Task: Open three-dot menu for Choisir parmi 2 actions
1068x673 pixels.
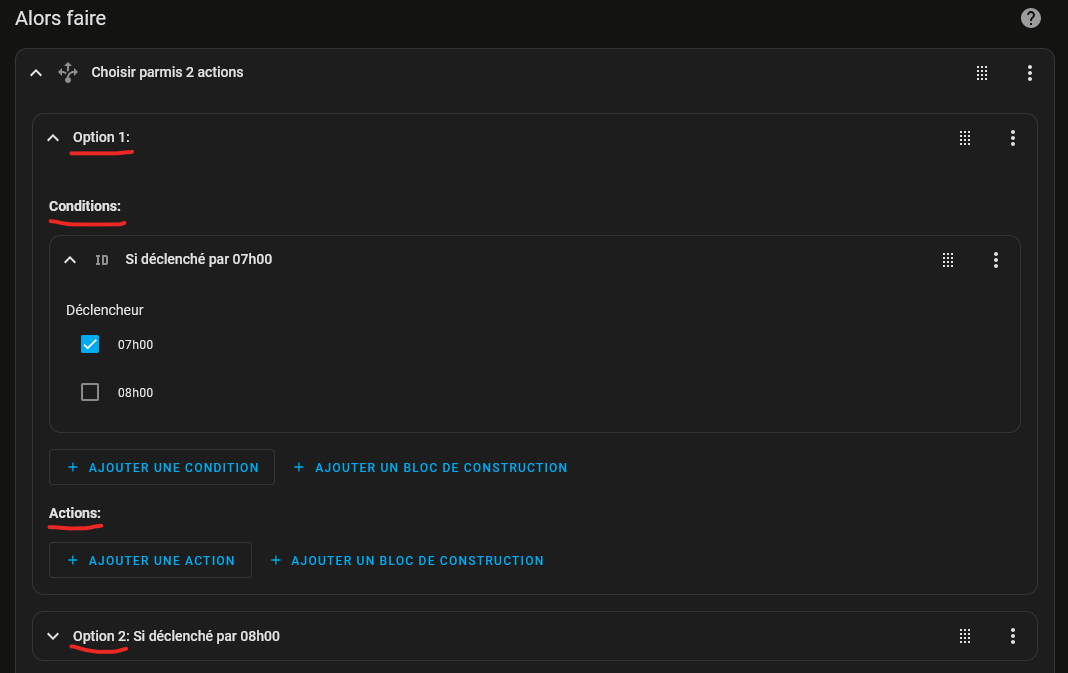Action: [x=1030, y=73]
